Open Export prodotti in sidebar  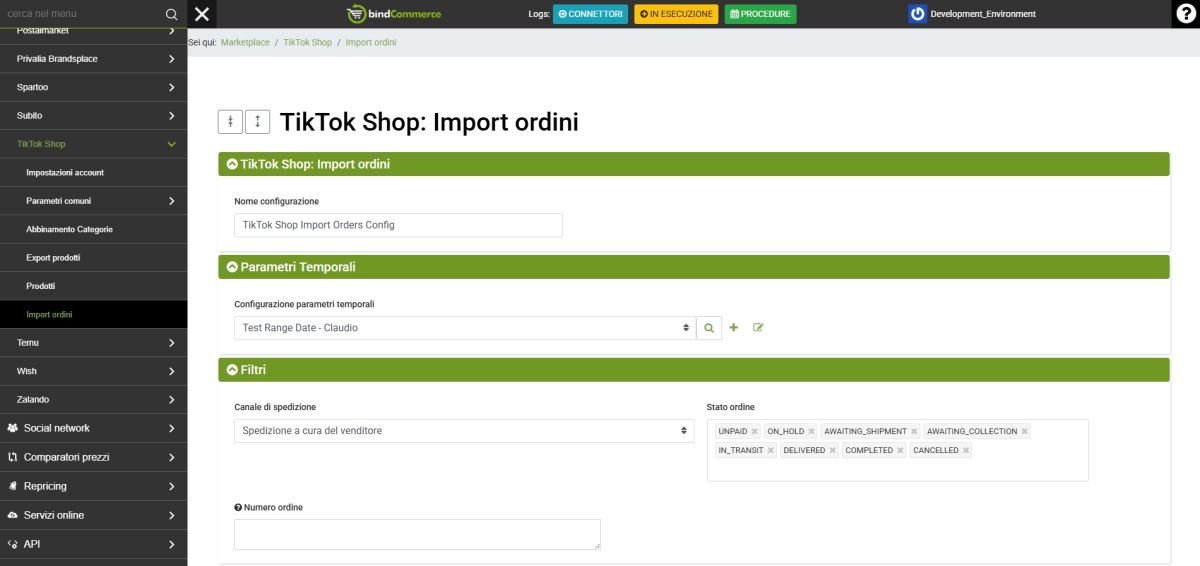click(x=93, y=258)
